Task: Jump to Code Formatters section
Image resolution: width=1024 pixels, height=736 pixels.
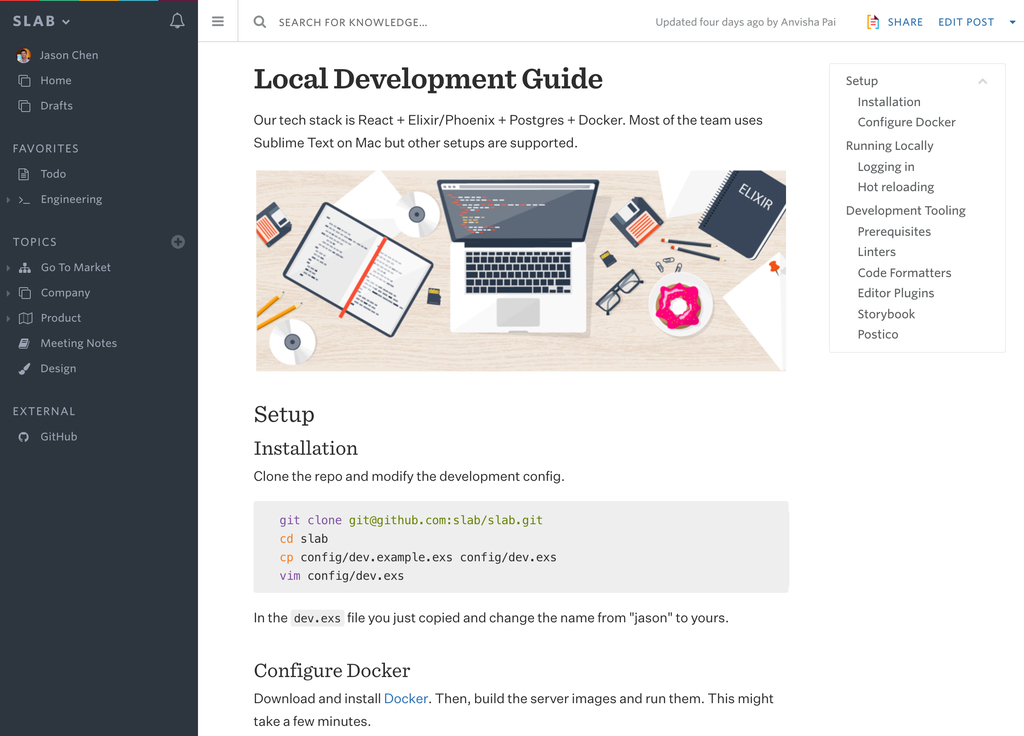Action: (x=904, y=273)
